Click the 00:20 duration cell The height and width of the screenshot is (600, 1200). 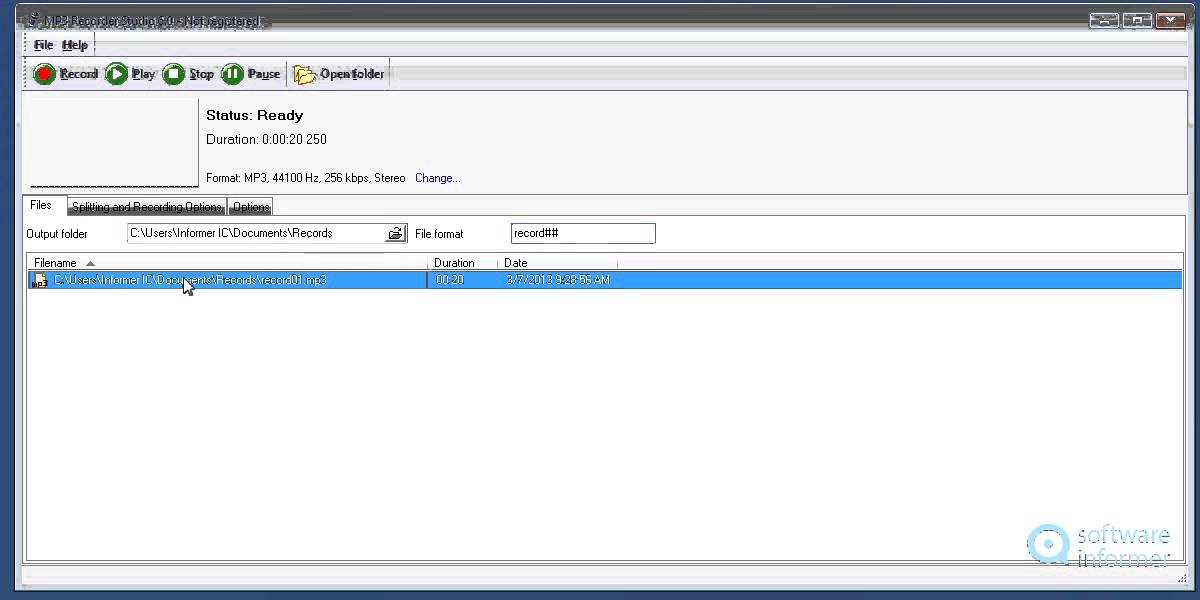450,280
